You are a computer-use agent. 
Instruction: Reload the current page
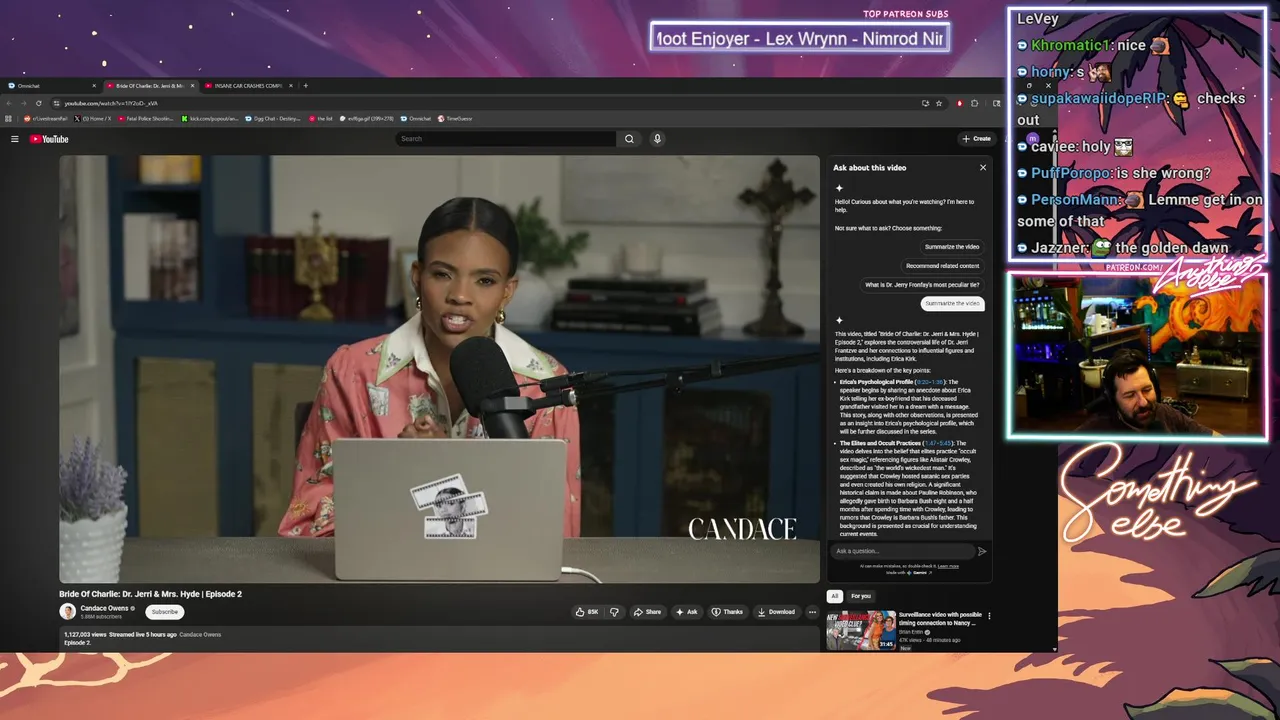(x=39, y=103)
